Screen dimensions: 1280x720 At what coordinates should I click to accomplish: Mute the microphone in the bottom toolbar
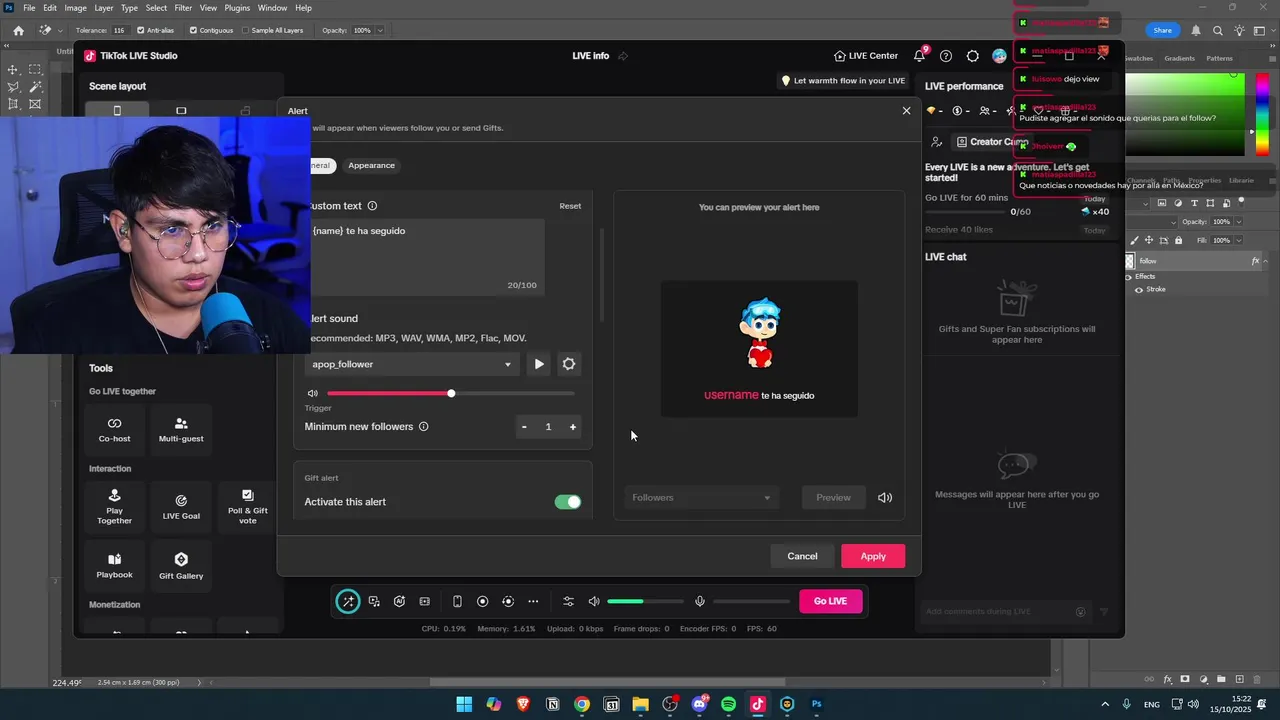(x=700, y=601)
